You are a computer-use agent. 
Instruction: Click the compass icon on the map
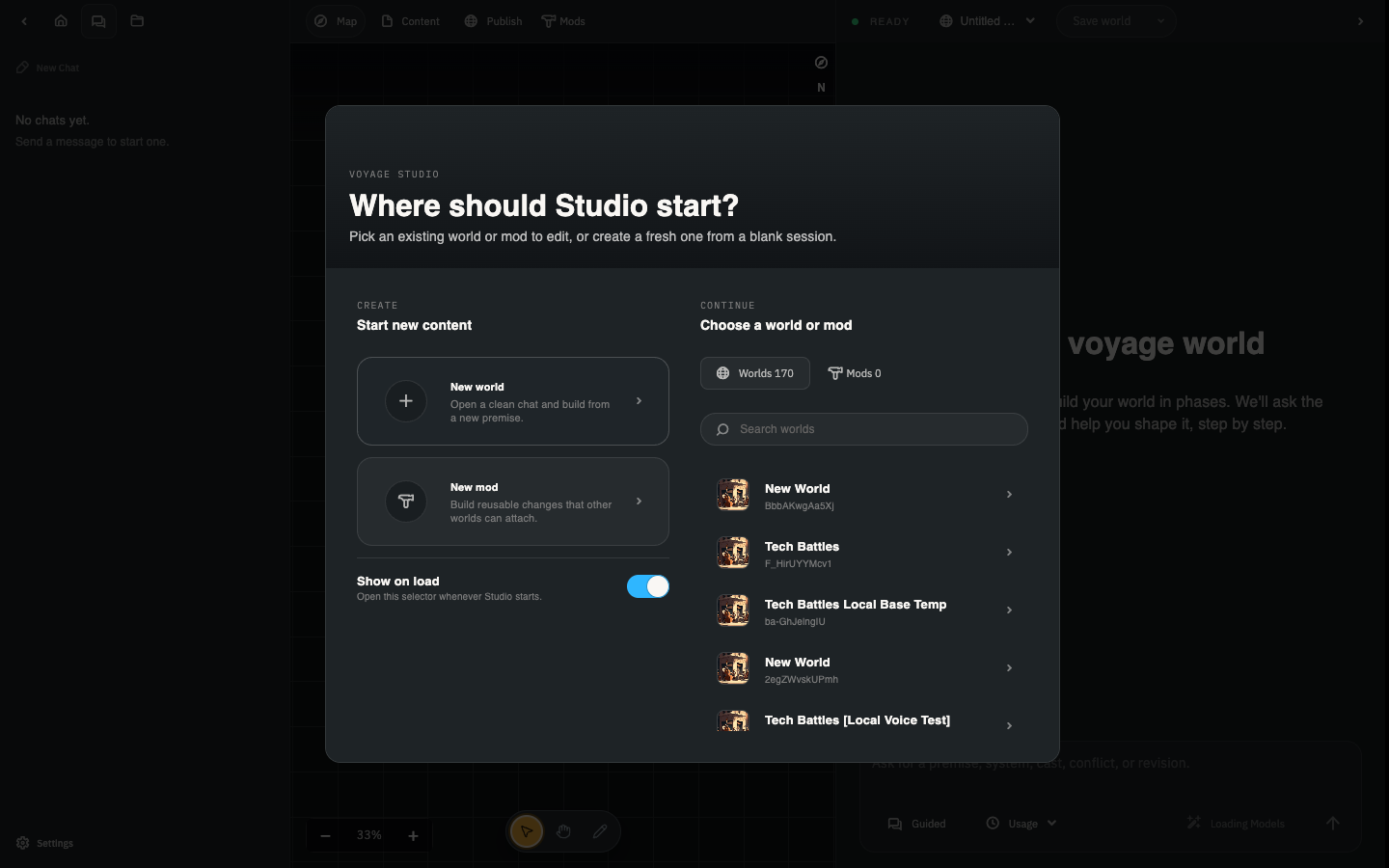pyautogui.click(x=821, y=63)
